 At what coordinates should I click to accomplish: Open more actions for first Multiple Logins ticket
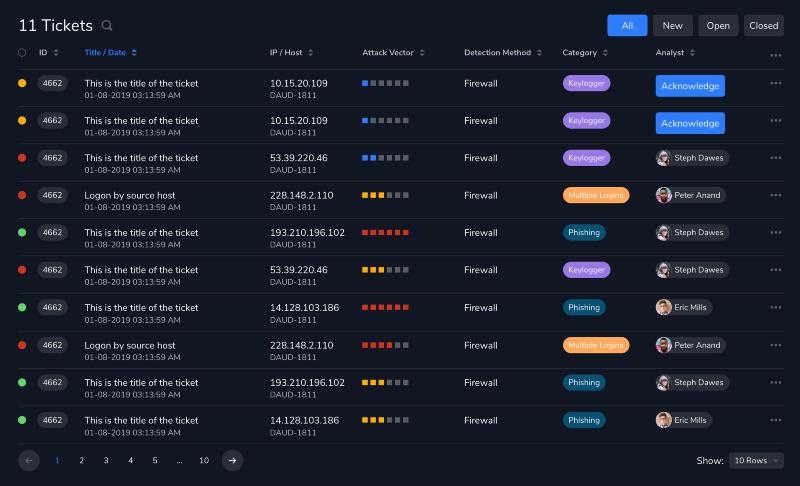tap(776, 195)
